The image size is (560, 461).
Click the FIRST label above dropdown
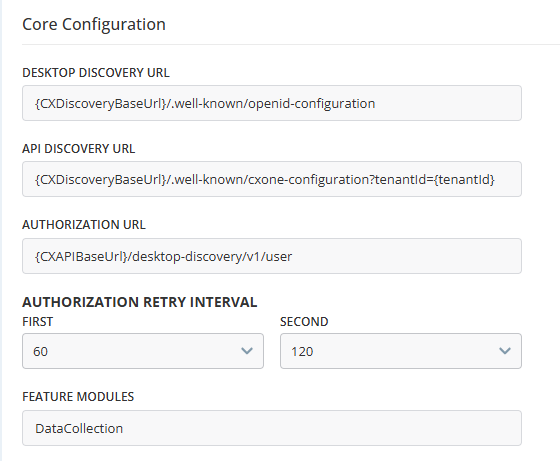[38, 322]
